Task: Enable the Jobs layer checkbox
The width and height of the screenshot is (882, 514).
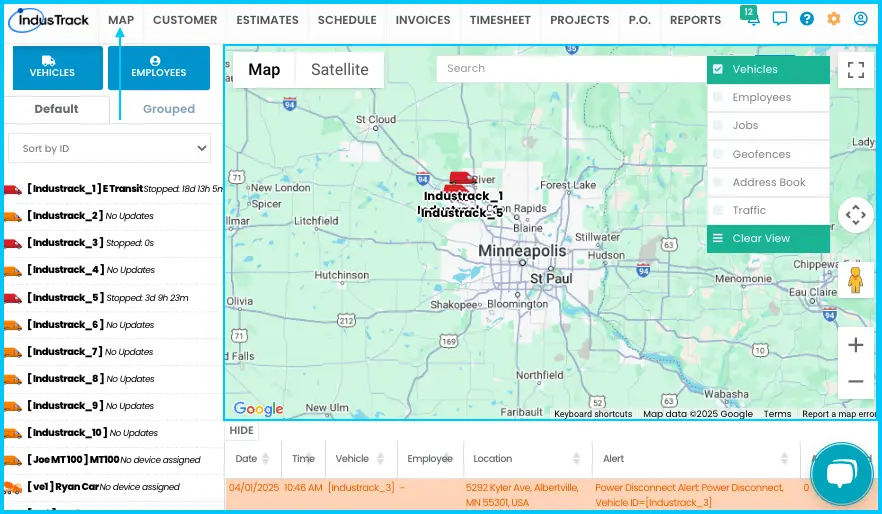Action: [718, 125]
